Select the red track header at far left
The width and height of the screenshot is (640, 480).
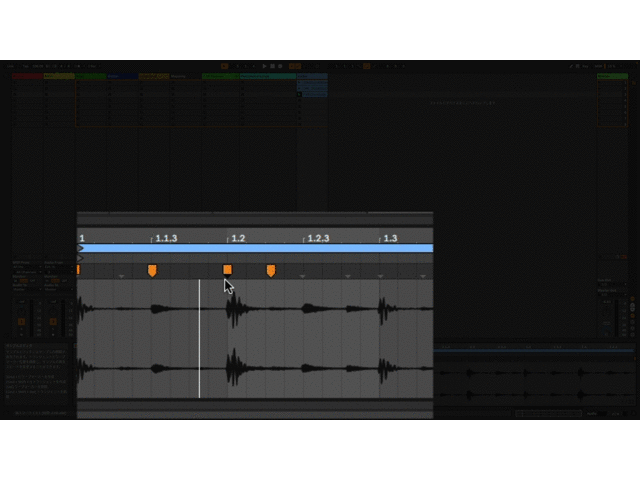tap(26, 76)
